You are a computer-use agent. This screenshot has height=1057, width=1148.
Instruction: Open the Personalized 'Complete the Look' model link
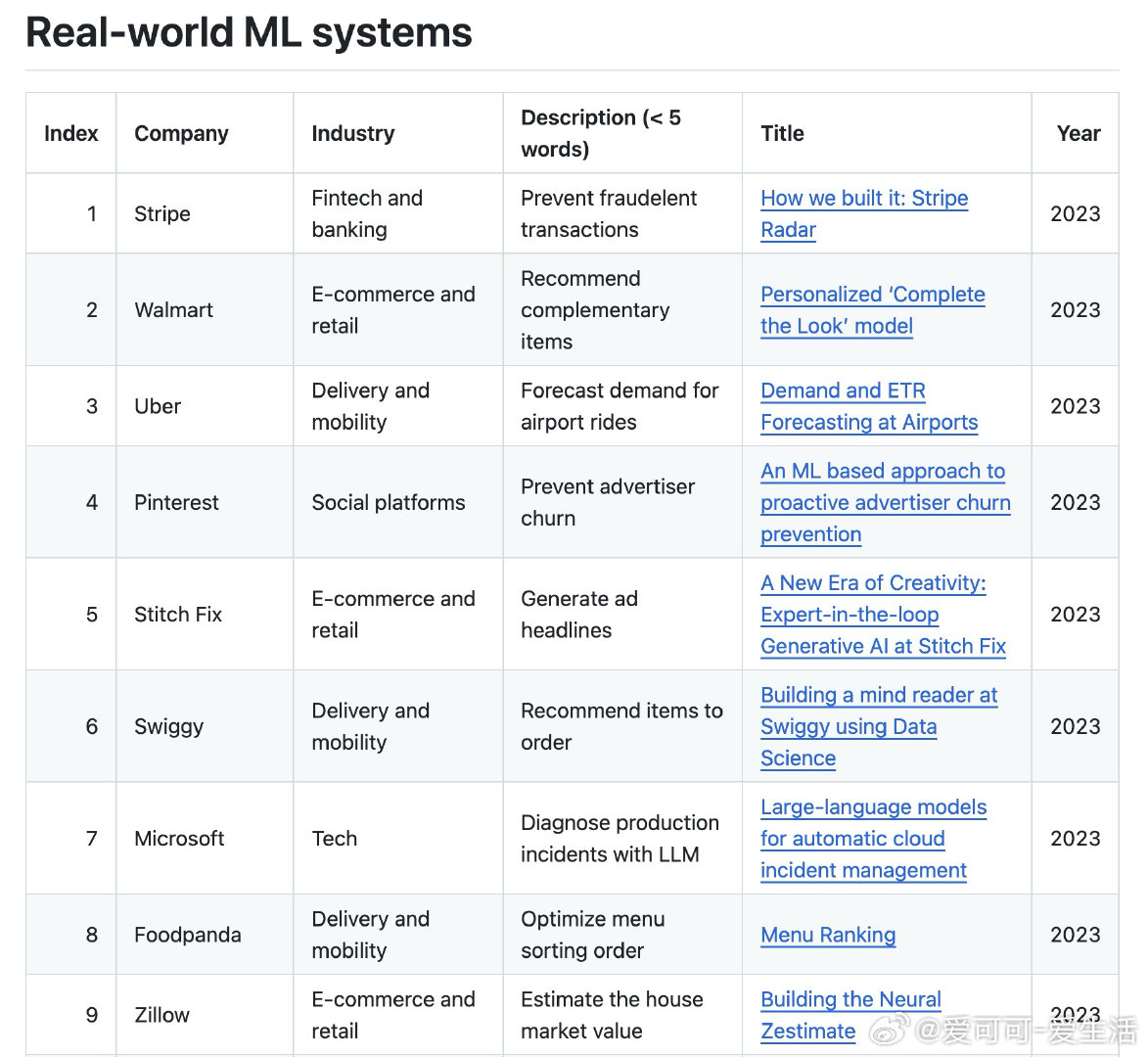click(873, 309)
